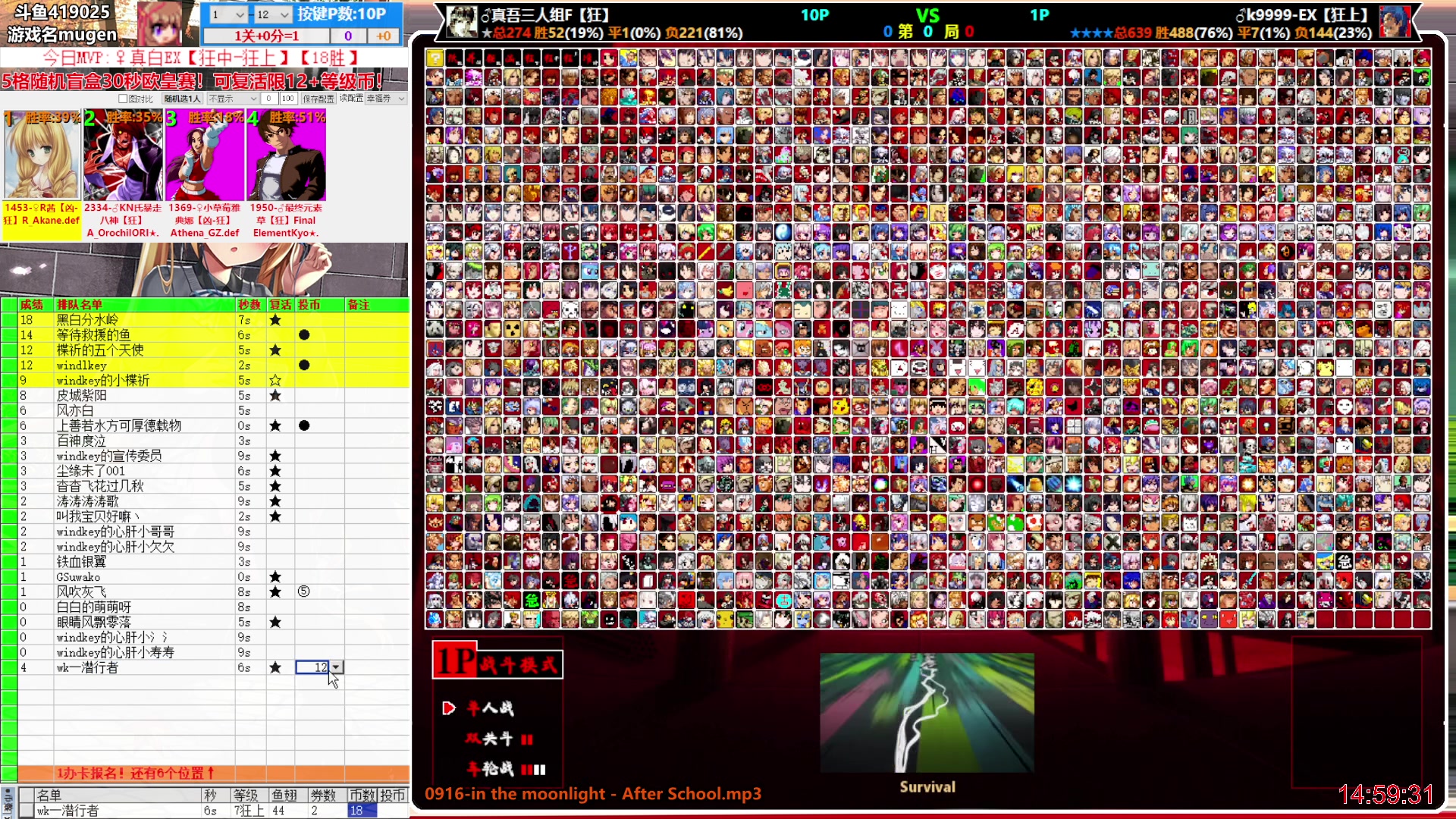Screen dimensions: 1456x819
Task: Select the 白白的萌萌呀 queue row name
Action: point(94,607)
